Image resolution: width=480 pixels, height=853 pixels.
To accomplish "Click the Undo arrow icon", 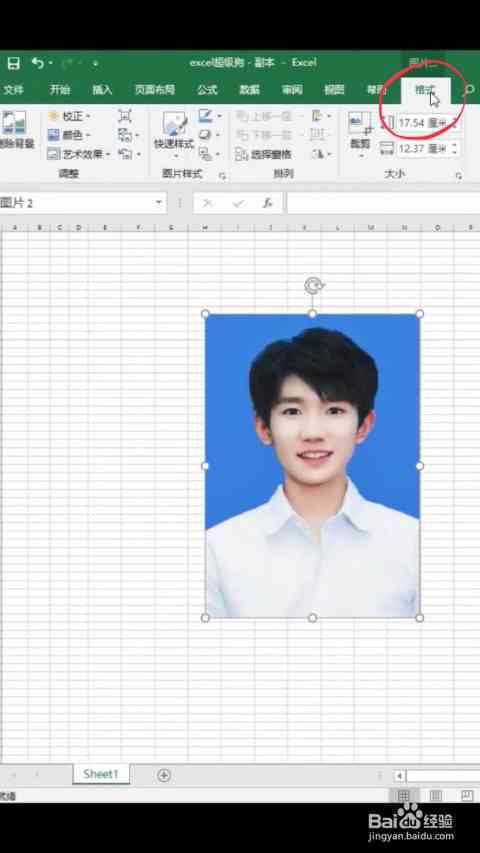I will [38, 63].
